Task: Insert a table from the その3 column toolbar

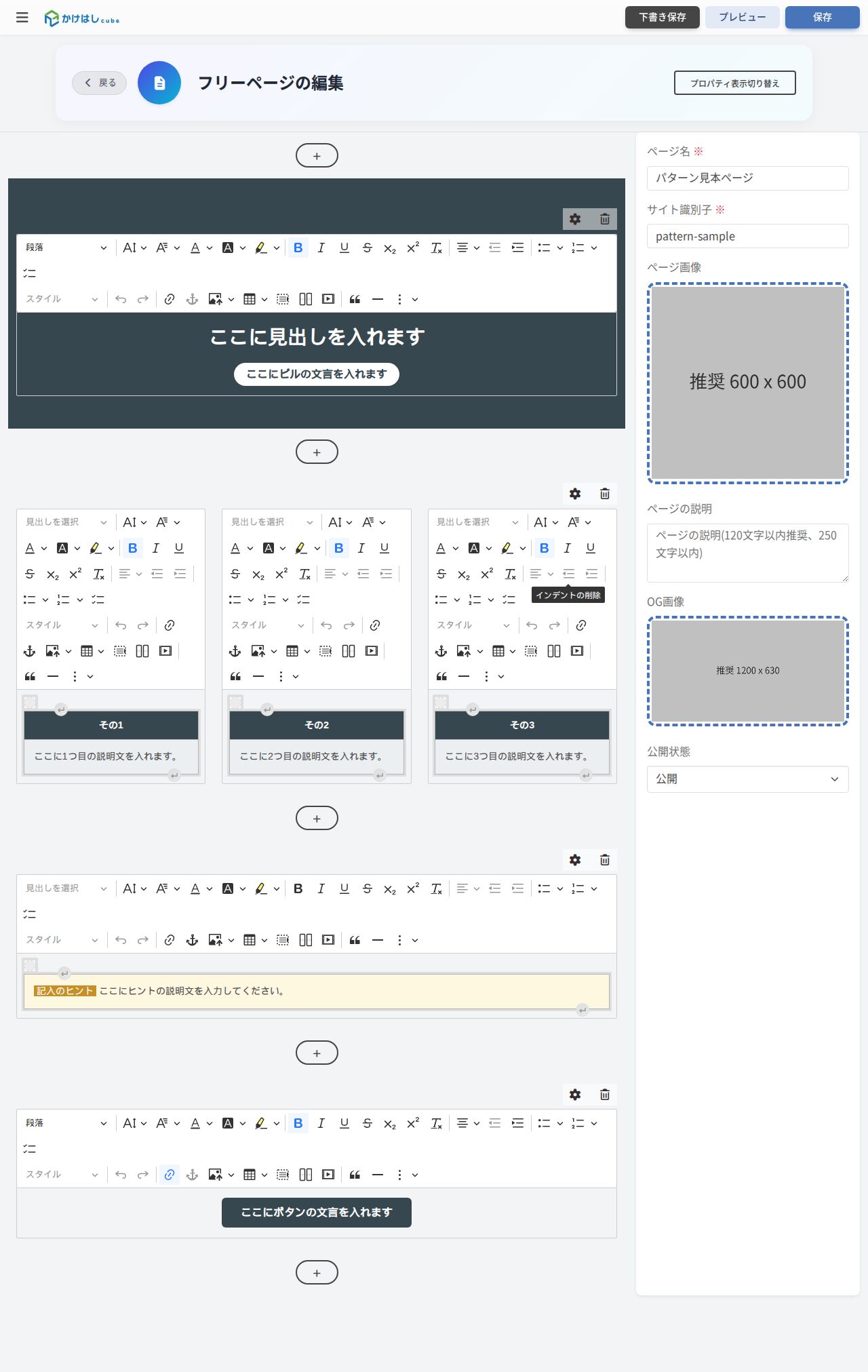Action: pyautogui.click(x=498, y=651)
